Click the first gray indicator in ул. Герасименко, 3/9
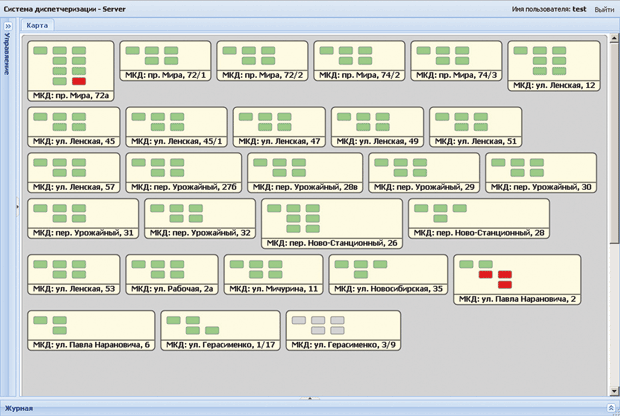 [299, 320]
